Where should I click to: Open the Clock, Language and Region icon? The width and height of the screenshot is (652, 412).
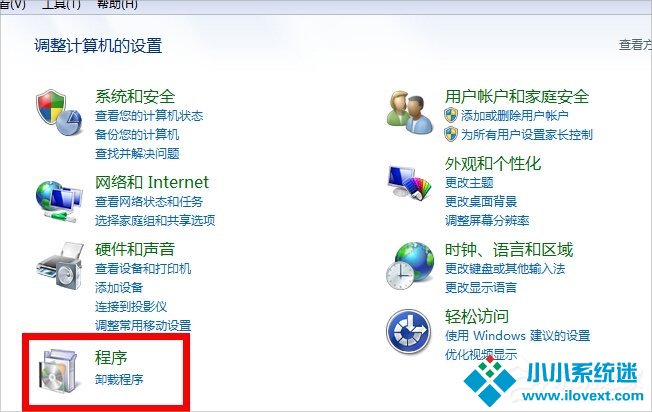(x=410, y=266)
